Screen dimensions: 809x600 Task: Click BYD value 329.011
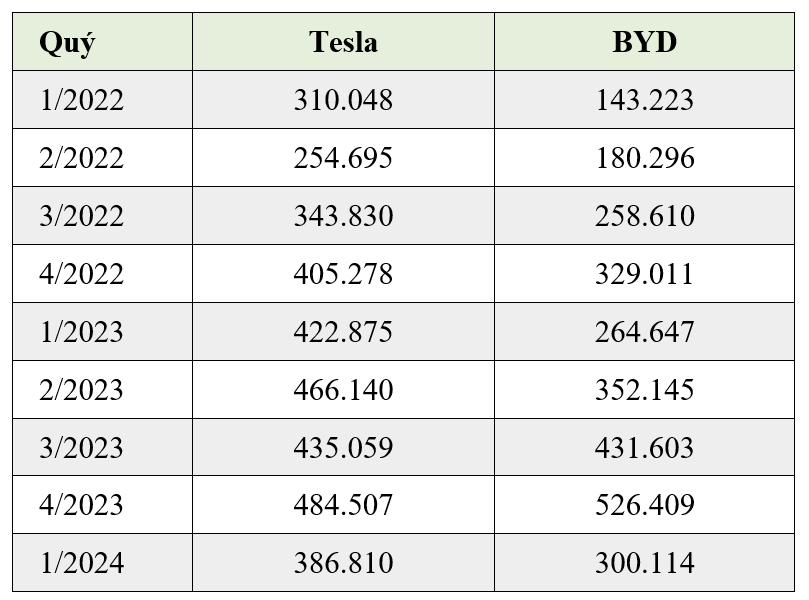click(x=644, y=274)
